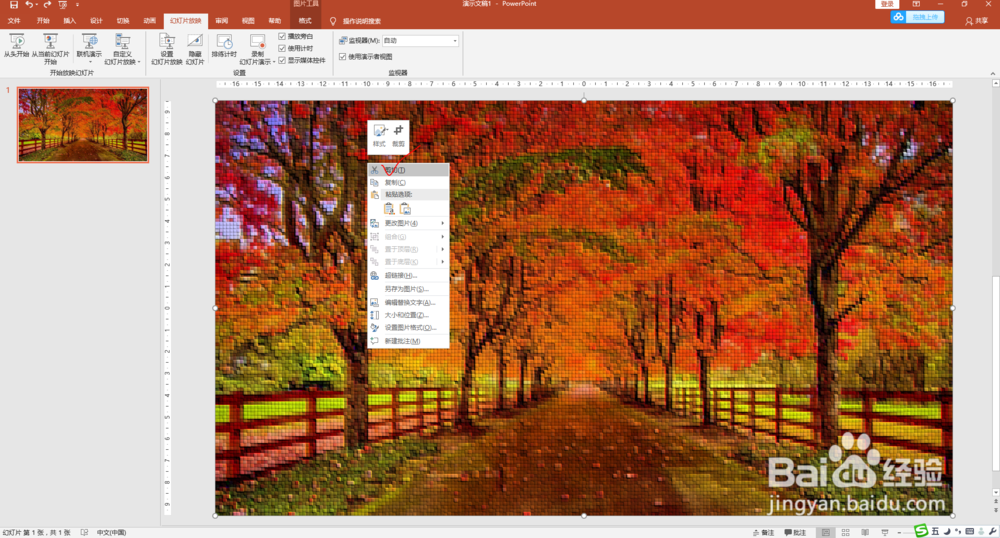
Task: Click Comments (批注) button in status bar
Action: [795, 532]
